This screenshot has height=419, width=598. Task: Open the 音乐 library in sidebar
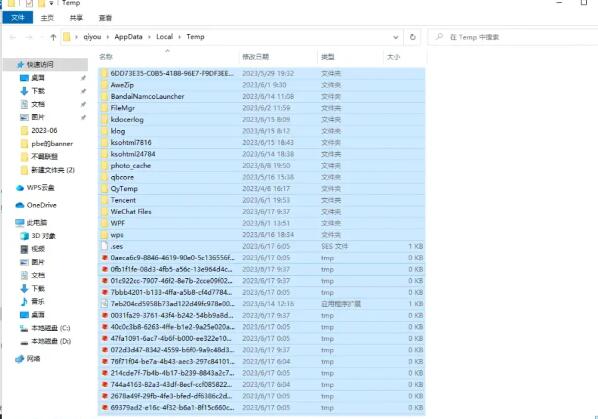click(x=33, y=302)
